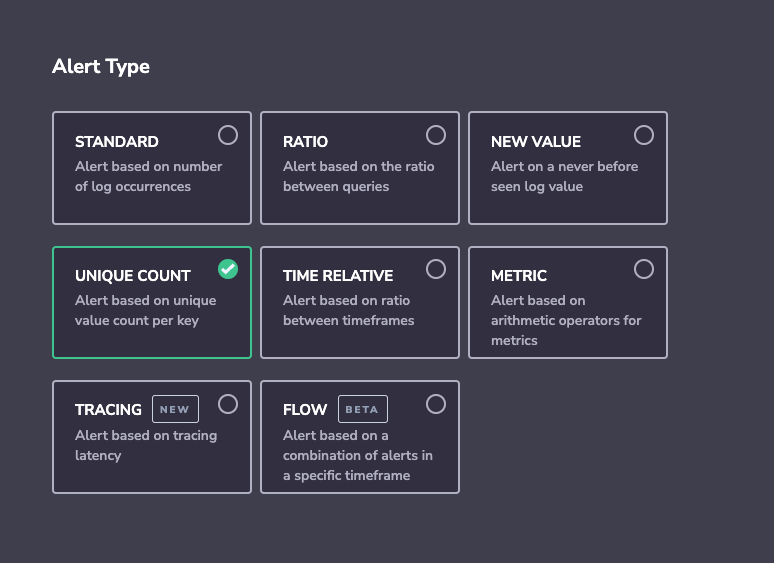Select the Standard alert radio button

tap(228, 135)
